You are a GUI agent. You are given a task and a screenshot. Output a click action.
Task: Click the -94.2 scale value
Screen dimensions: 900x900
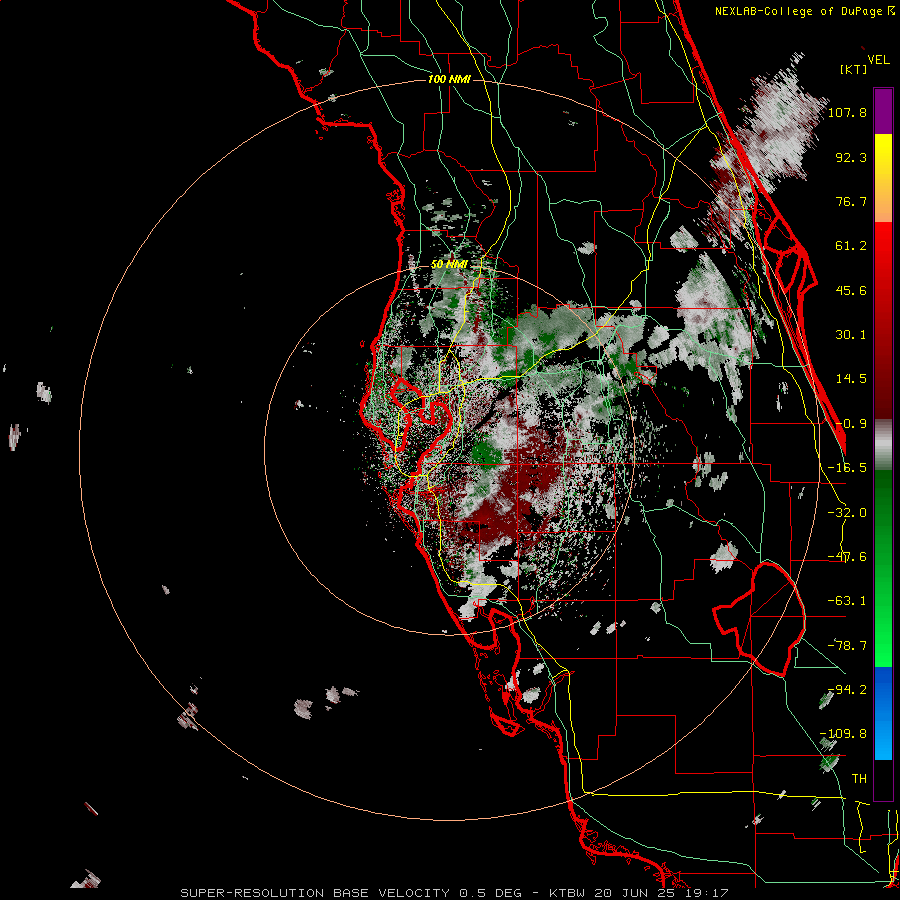[x=847, y=690]
